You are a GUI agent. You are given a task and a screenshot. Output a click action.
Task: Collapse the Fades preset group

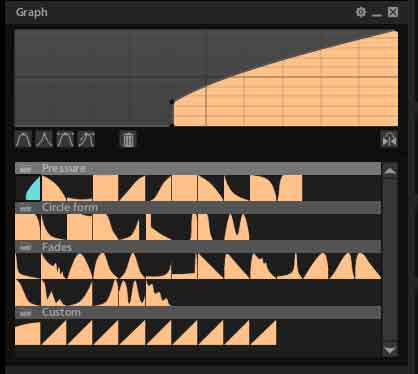point(26,247)
